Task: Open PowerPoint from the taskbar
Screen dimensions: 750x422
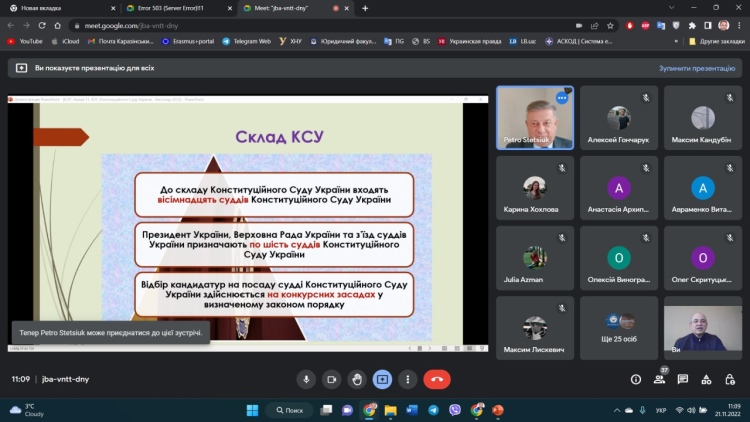Action: pos(498,410)
